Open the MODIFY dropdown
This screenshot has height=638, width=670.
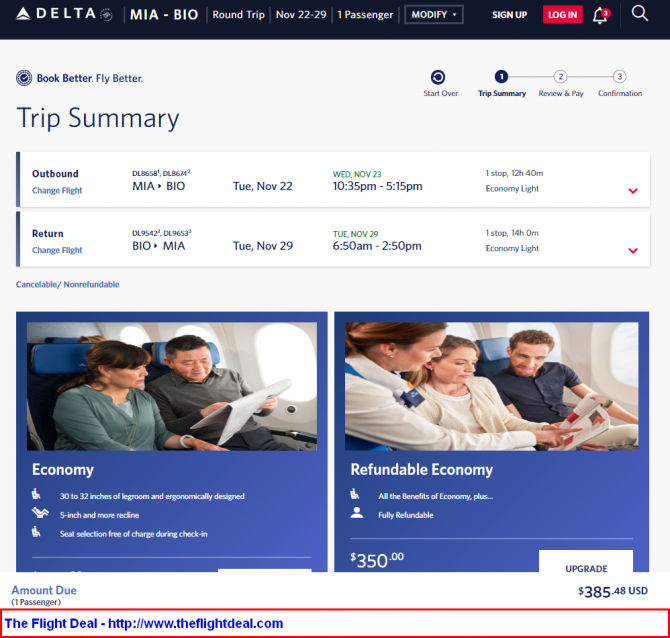434,15
